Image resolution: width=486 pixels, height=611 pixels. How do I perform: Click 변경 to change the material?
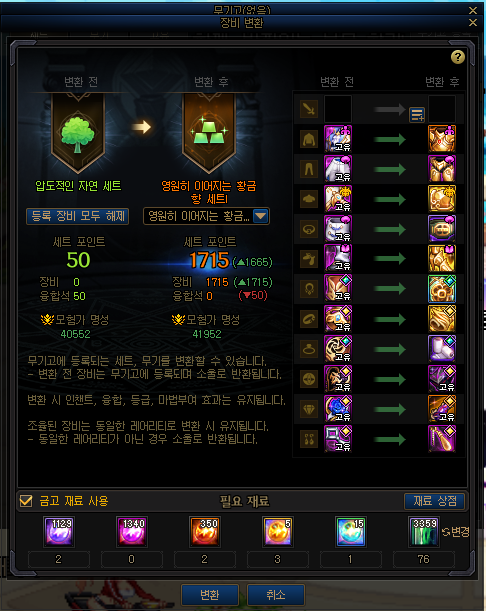(x=456, y=532)
